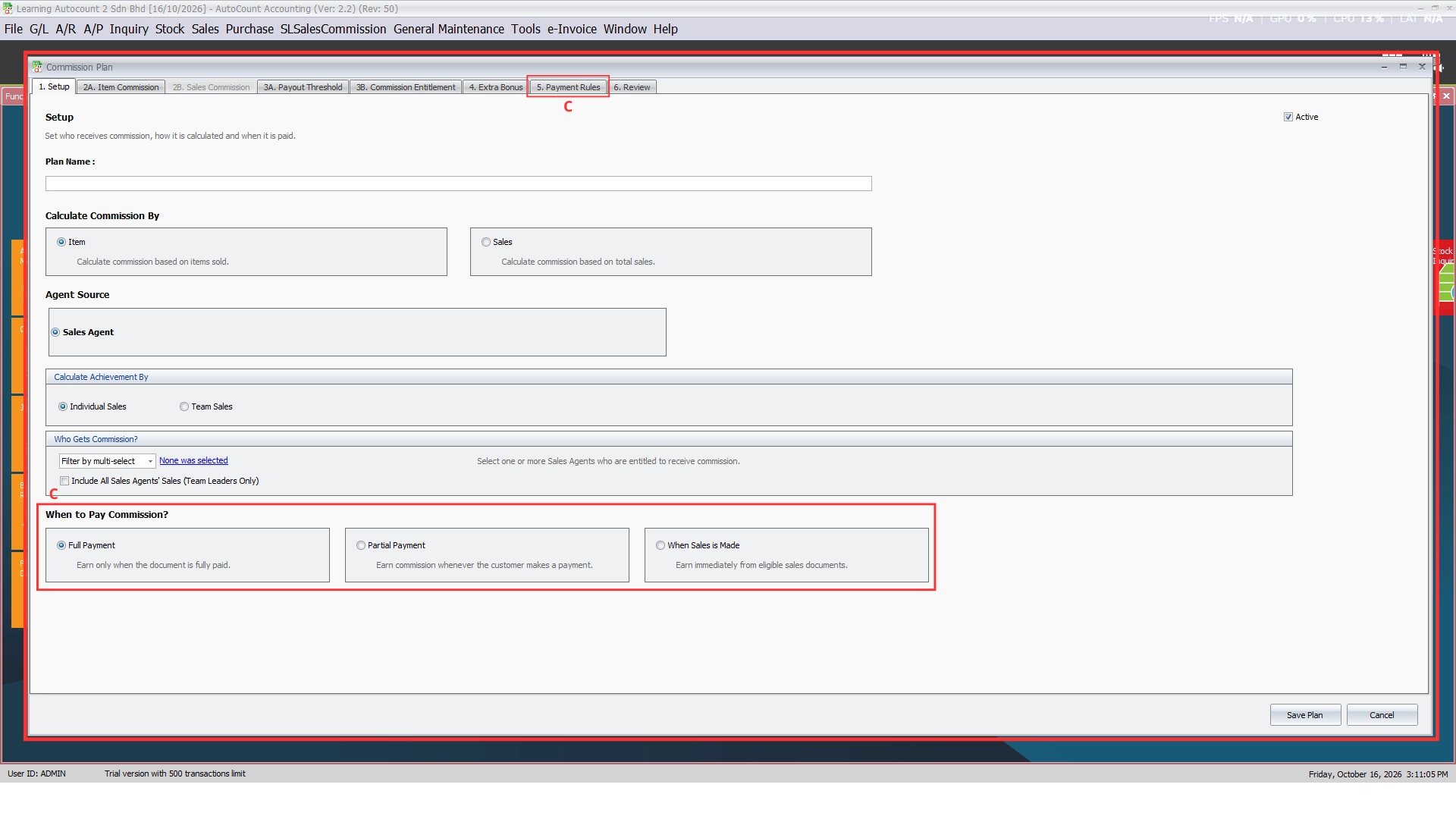Click the User ID: ADMIN status text
The height and width of the screenshot is (819, 1456).
coord(36,773)
